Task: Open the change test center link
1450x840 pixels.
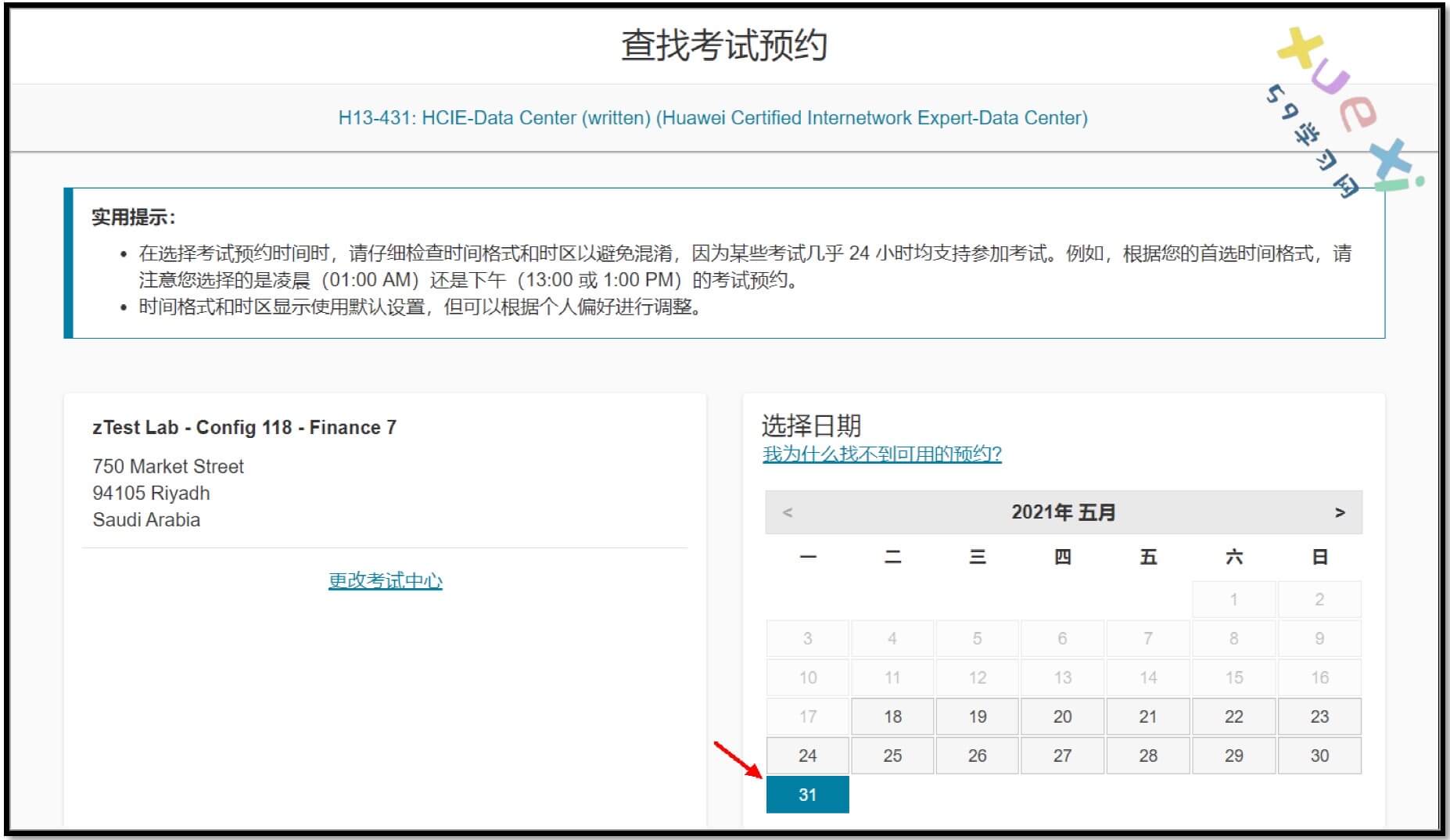Action: point(385,580)
